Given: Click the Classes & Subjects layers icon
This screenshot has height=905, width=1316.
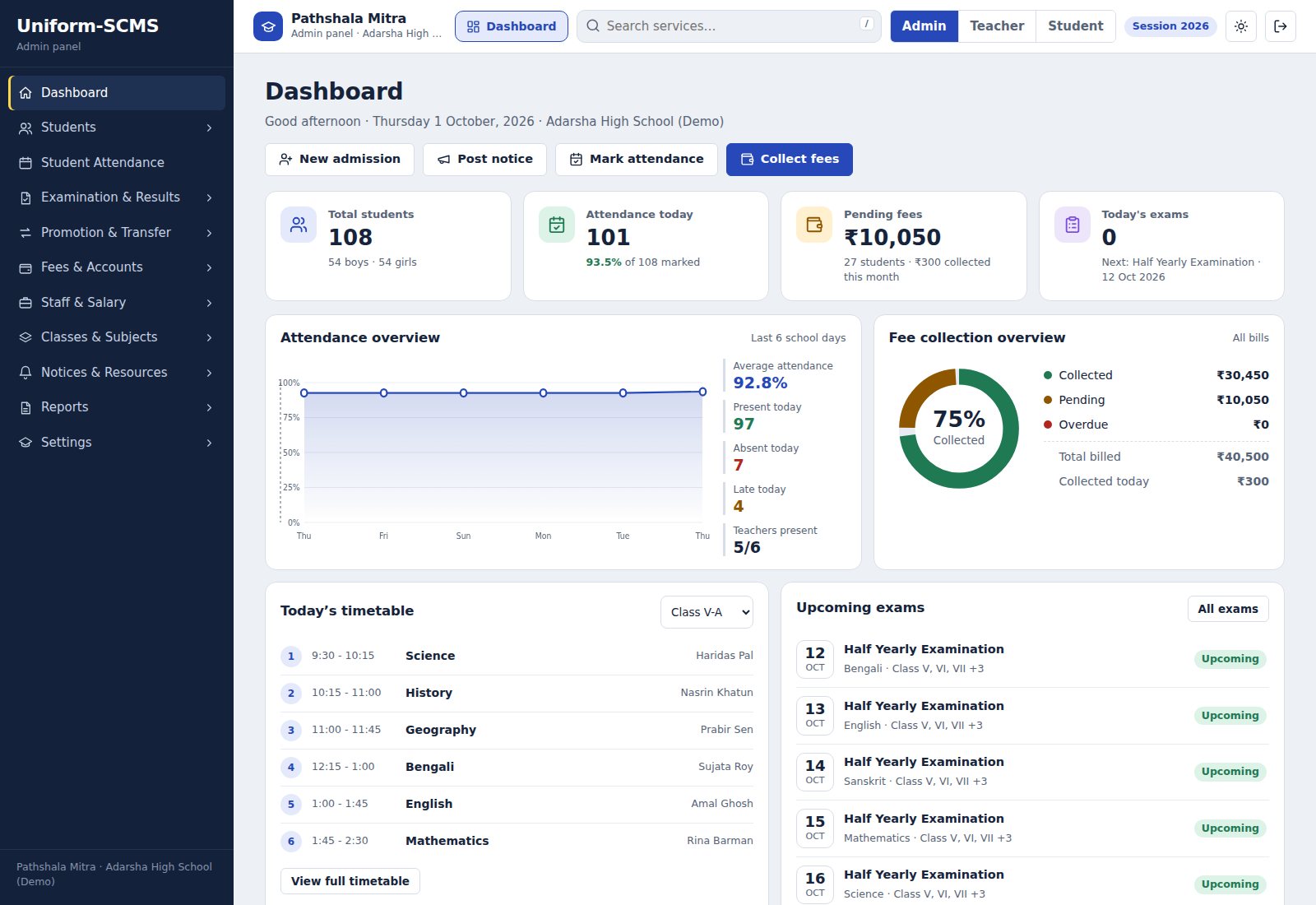Looking at the screenshot, I should coord(25,337).
